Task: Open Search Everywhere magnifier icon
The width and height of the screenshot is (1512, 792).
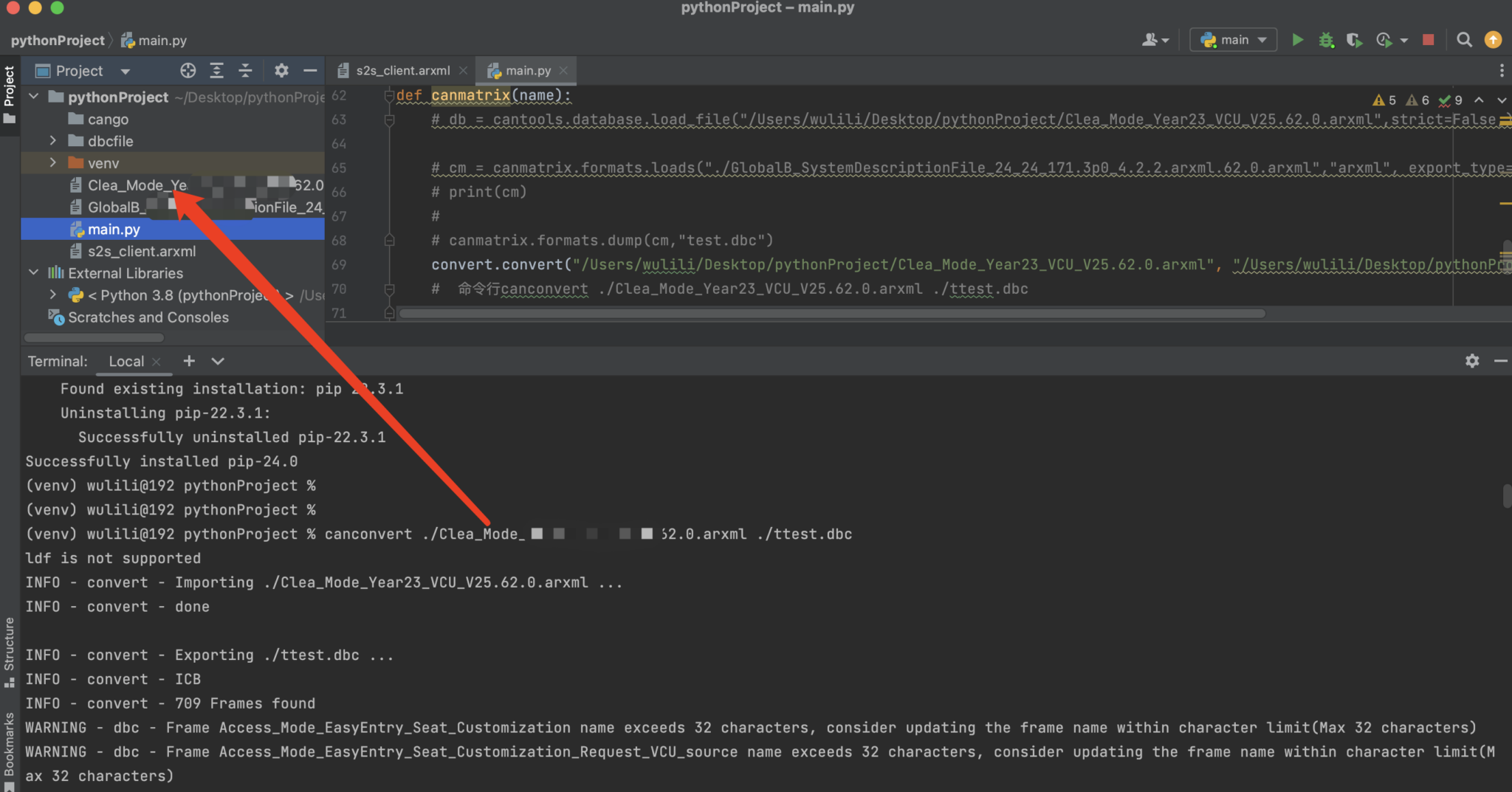Action: (1464, 40)
